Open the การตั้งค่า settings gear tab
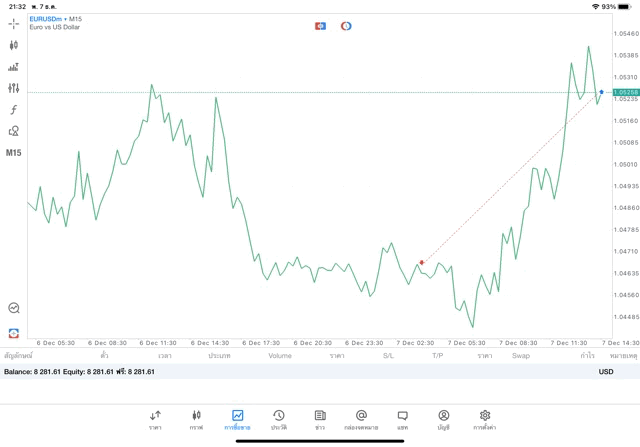This screenshot has height=447, width=640. pyautogui.click(x=484, y=420)
